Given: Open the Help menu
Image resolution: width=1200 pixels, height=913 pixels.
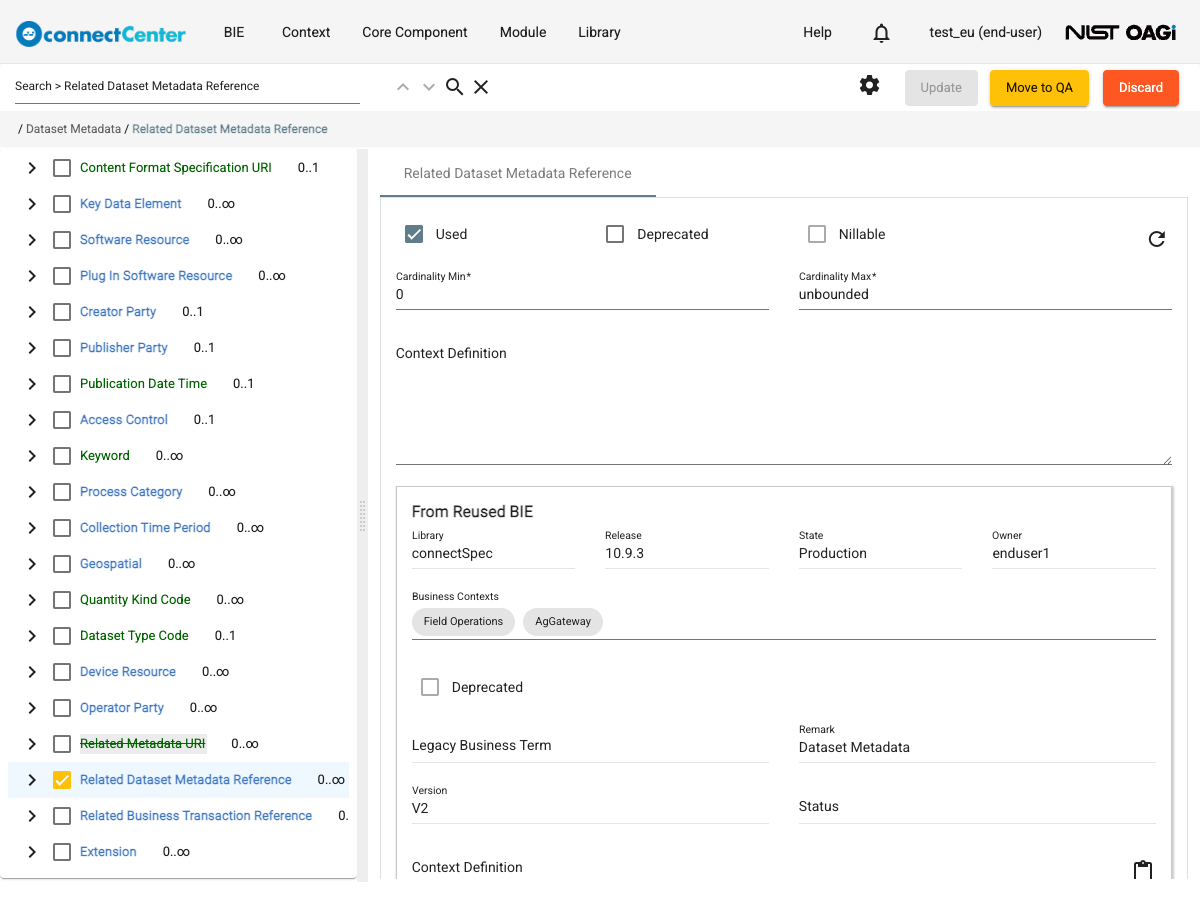Looking at the screenshot, I should point(817,32).
